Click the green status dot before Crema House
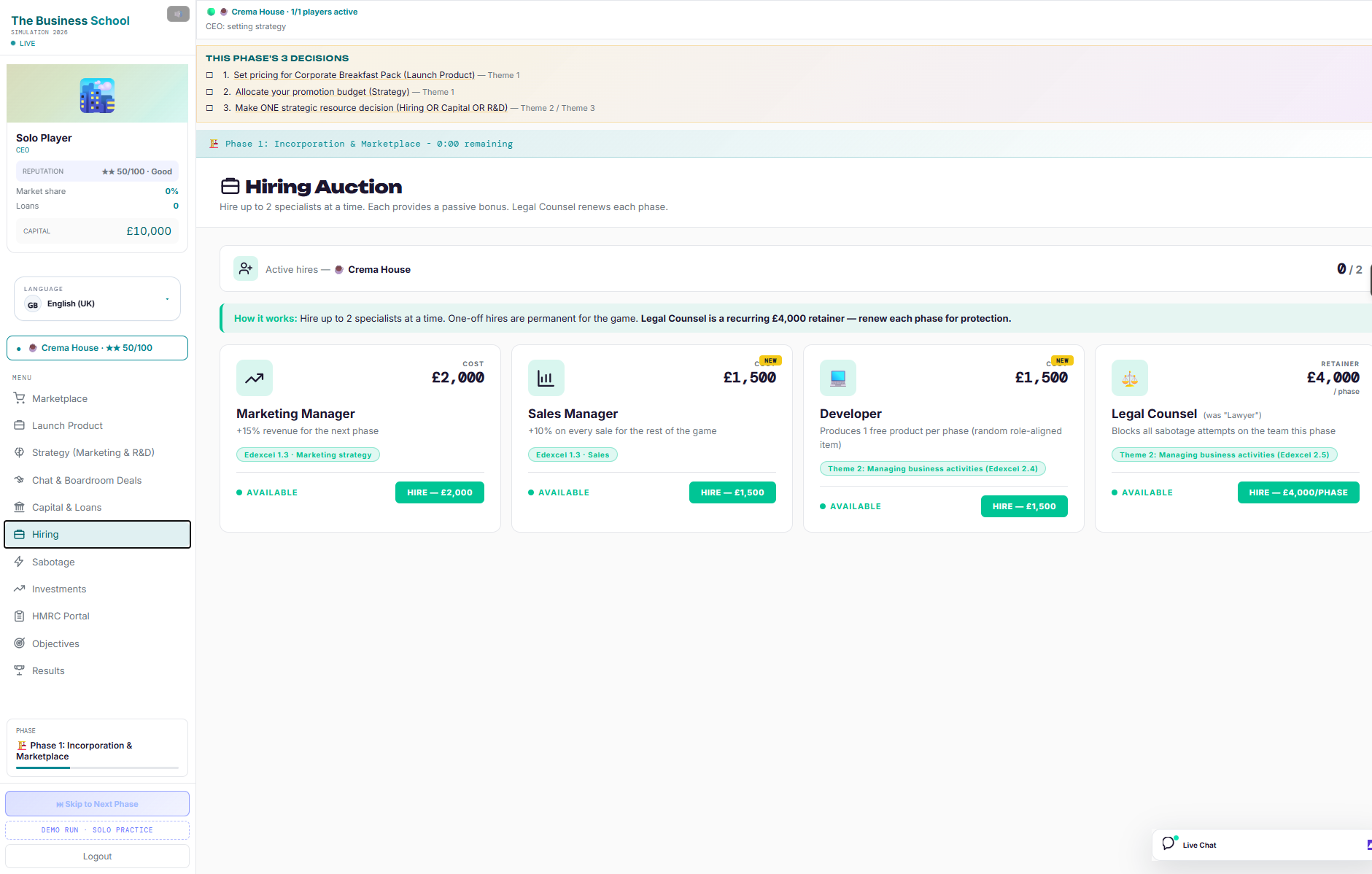Screen dimensions: 1372x874 click(212, 12)
